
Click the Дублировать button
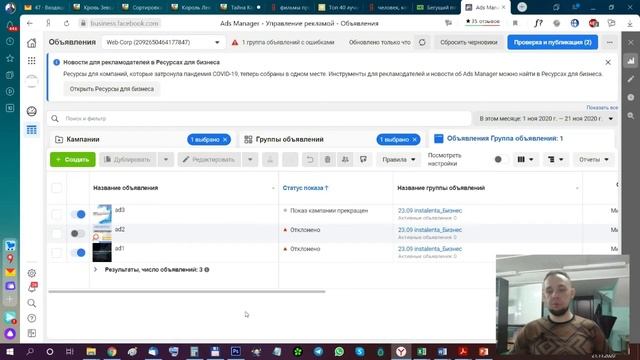click(x=127, y=160)
